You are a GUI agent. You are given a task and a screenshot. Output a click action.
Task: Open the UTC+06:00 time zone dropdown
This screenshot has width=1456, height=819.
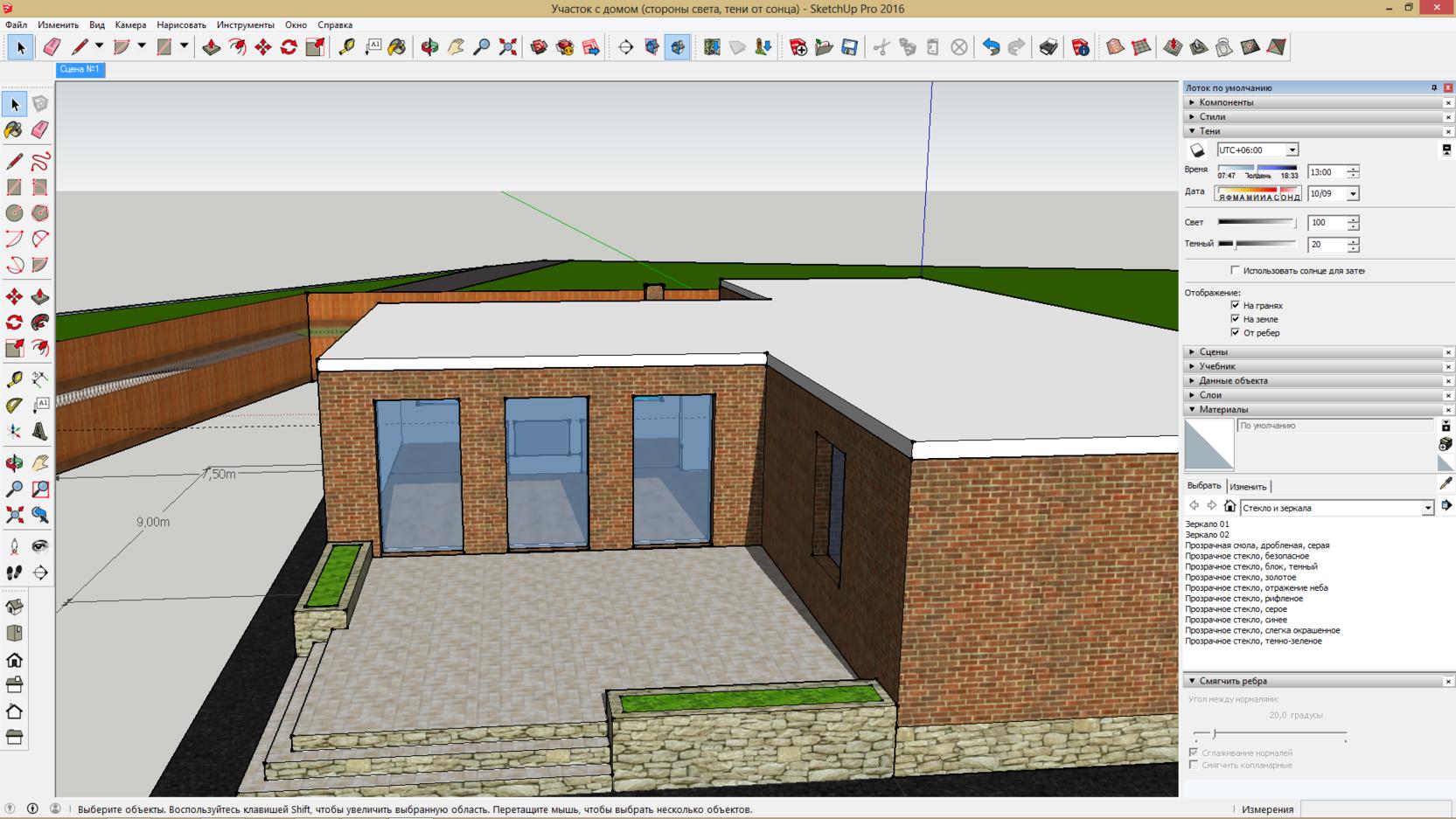[x=1292, y=150]
